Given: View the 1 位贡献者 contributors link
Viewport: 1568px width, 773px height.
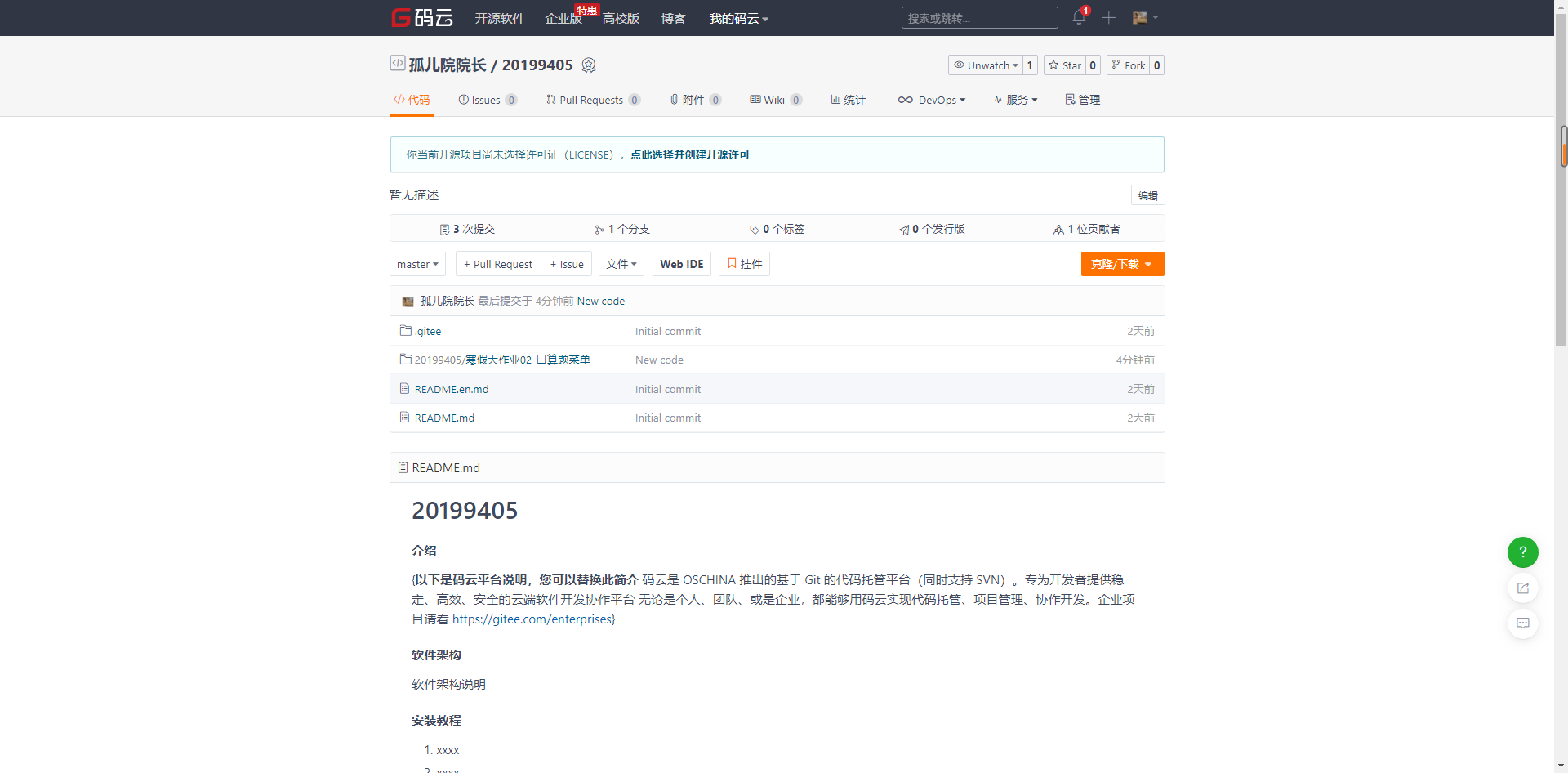Looking at the screenshot, I should click(x=1087, y=229).
